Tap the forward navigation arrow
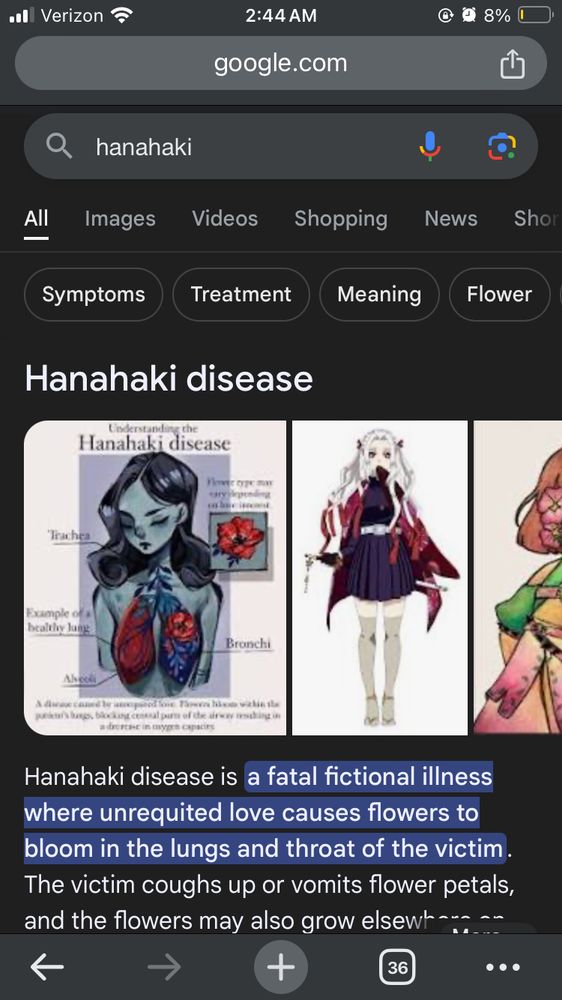The height and width of the screenshot is (1000, 562). pyautogui.click(x=164, y=967)
